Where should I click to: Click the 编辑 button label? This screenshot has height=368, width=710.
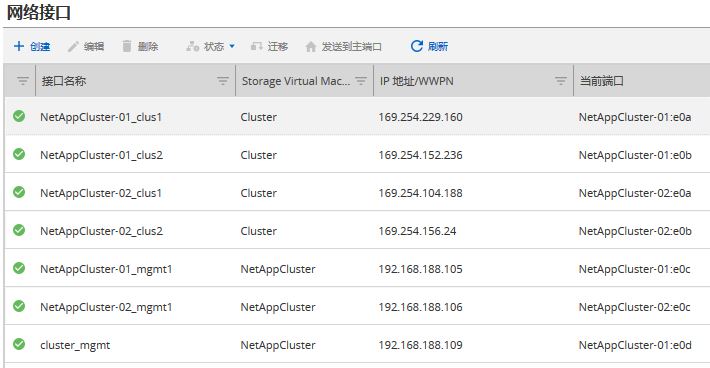[94, 47]
